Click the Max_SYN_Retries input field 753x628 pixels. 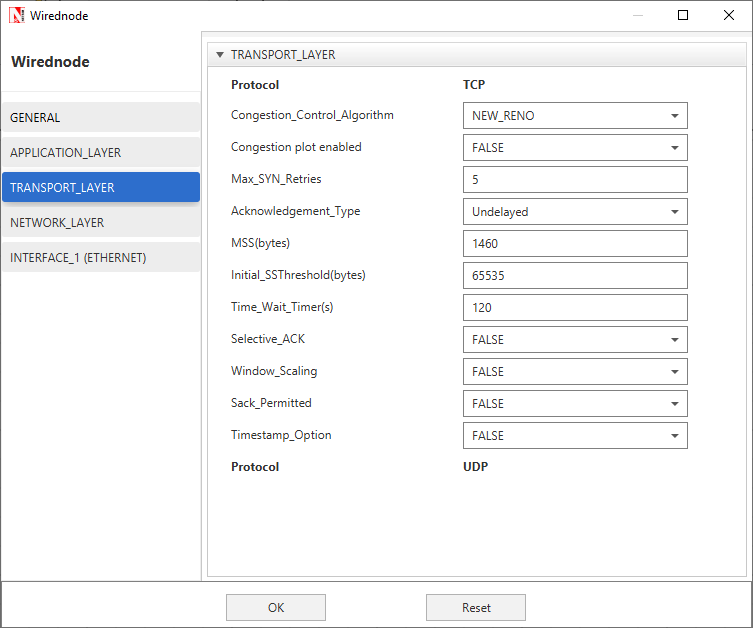575,180
